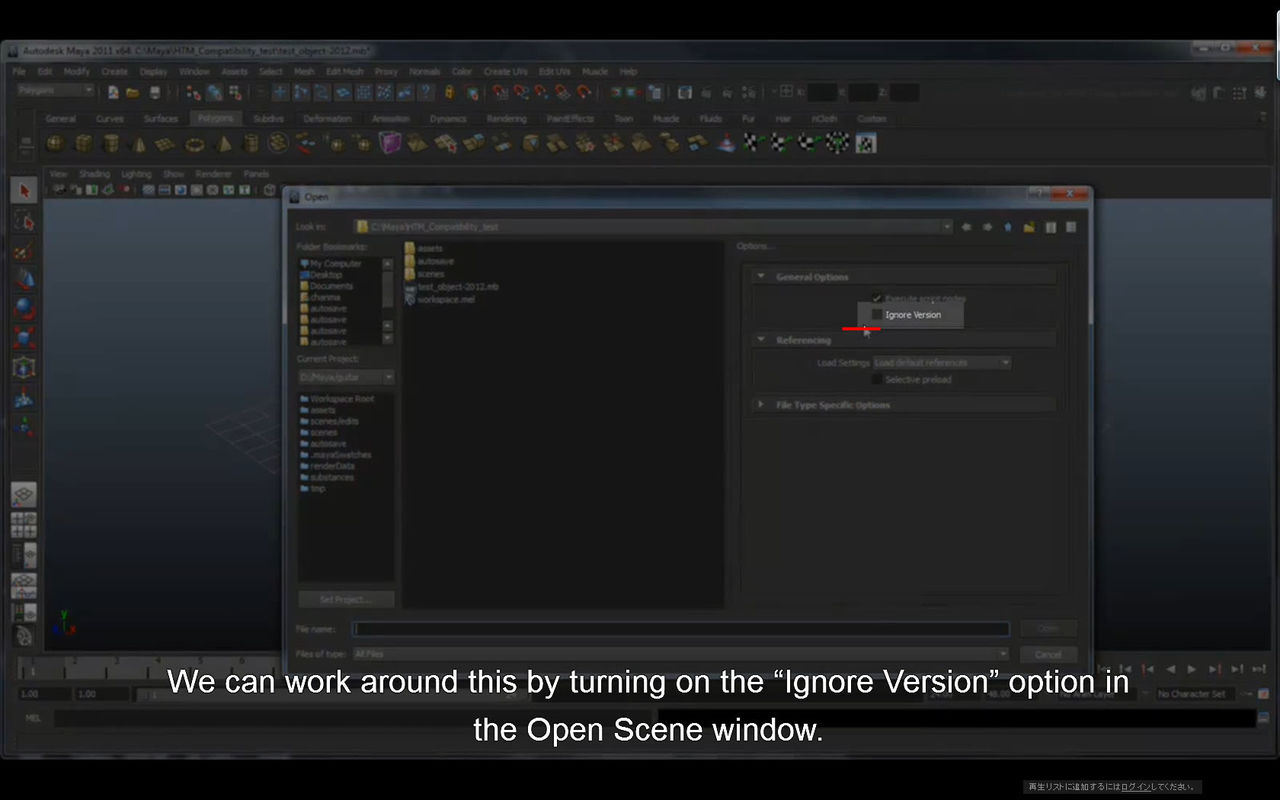1280x800 pixels.
Task: Select the arrow Select tool in the toolbox
Action: (x=25, y=190)
